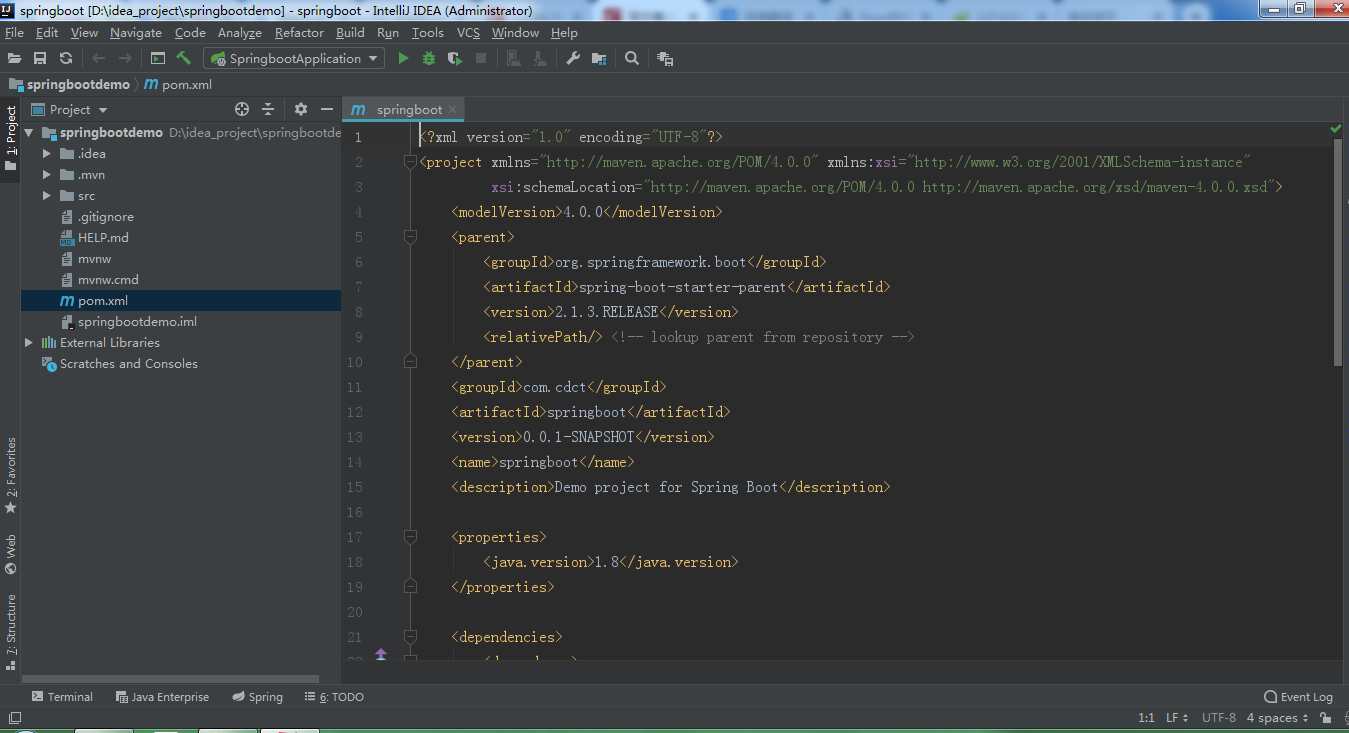Open the Refactor menu
The image size is (1349, 733).
[x=299, y=33]
